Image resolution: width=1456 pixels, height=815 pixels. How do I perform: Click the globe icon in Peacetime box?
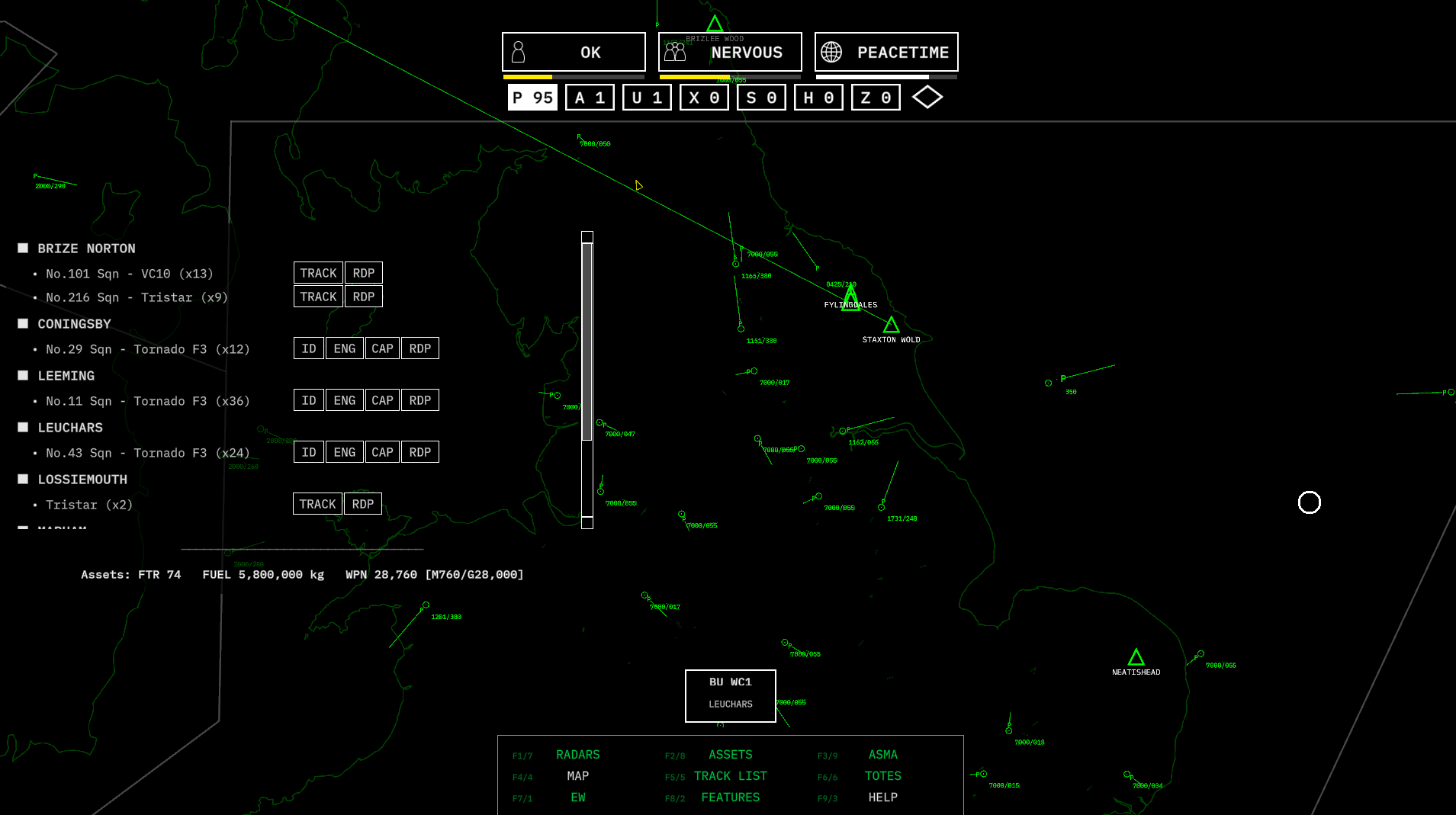tap(831, 52)
